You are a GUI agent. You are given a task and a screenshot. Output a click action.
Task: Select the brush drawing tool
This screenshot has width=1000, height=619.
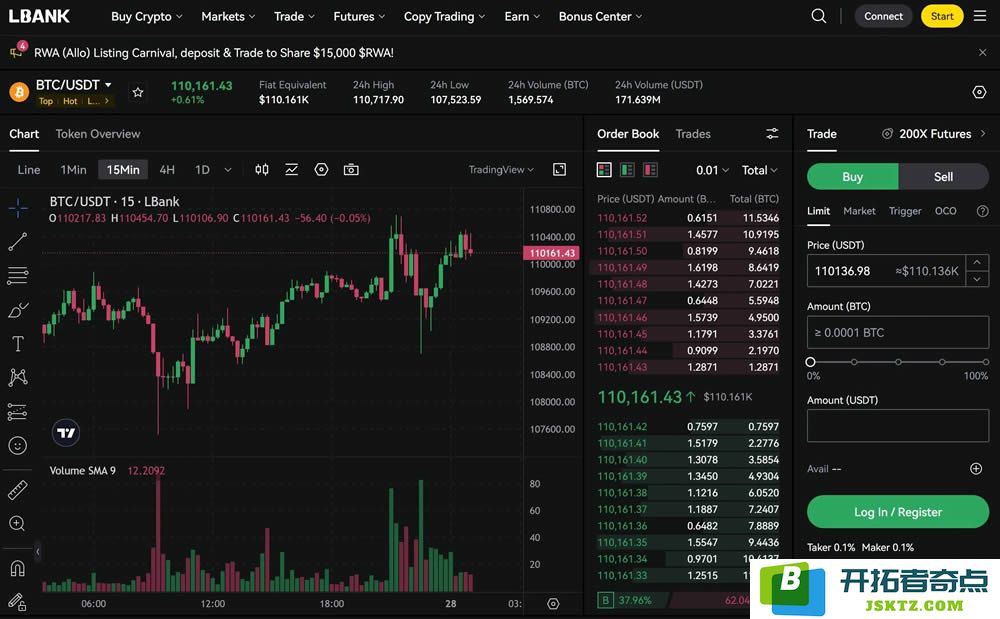coord(18,310)
